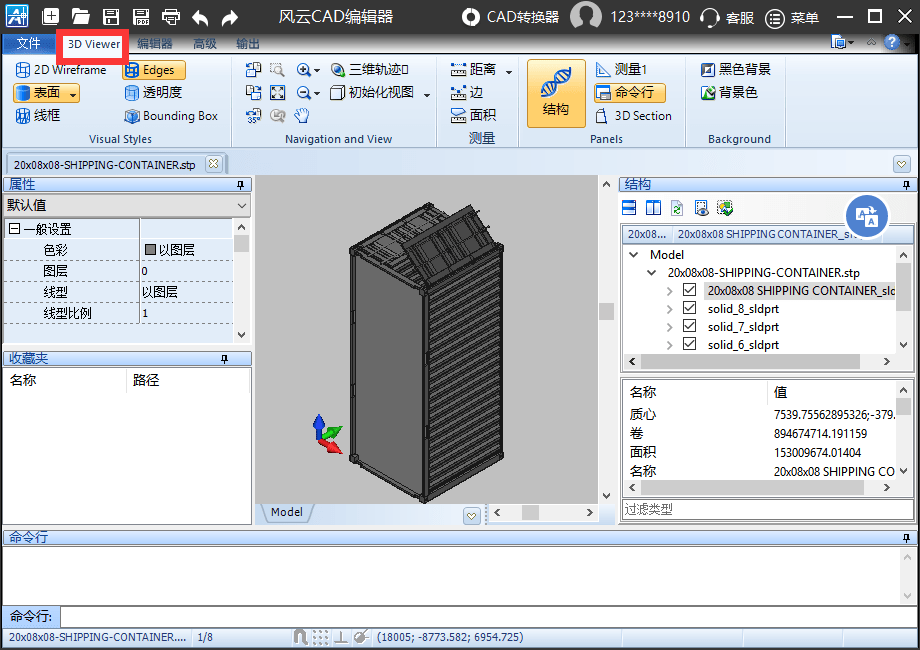The height and width of the screenshot is (650, 920).
Task: Switch to 黑色背景 black background
Action: click(x=736, y=70)
